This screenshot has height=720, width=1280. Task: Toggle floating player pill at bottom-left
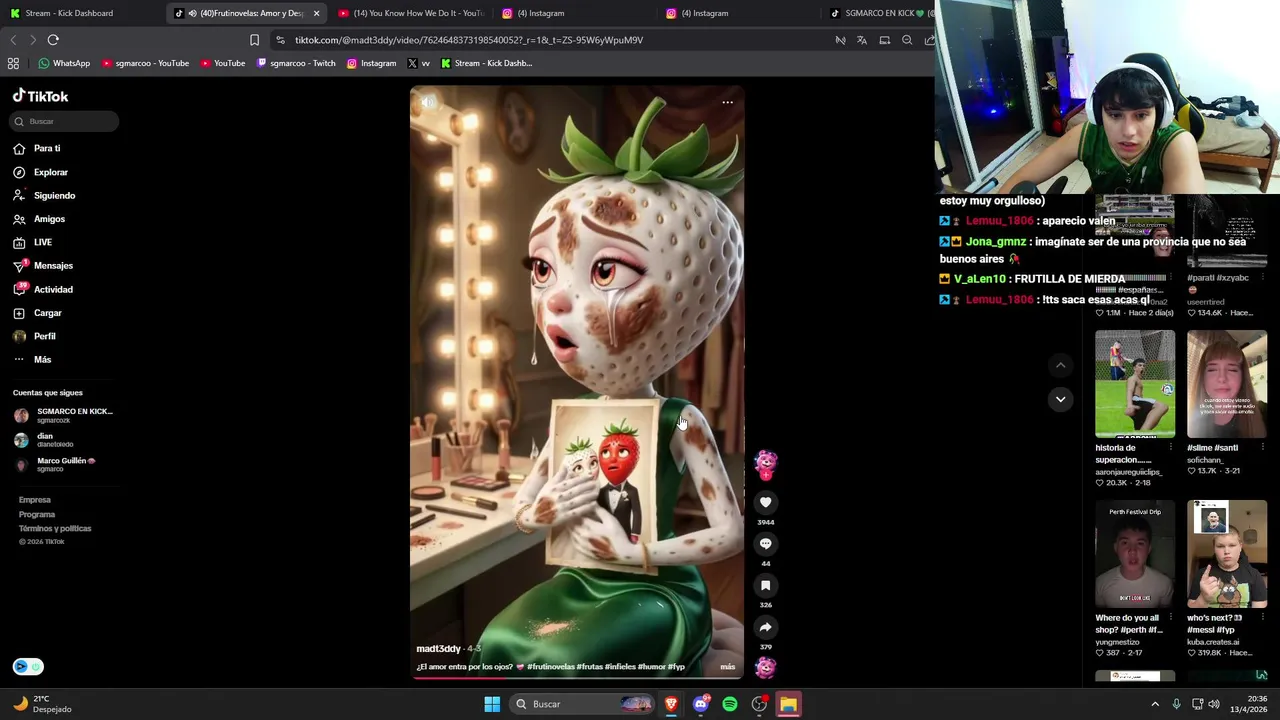[x=28, y=667]
